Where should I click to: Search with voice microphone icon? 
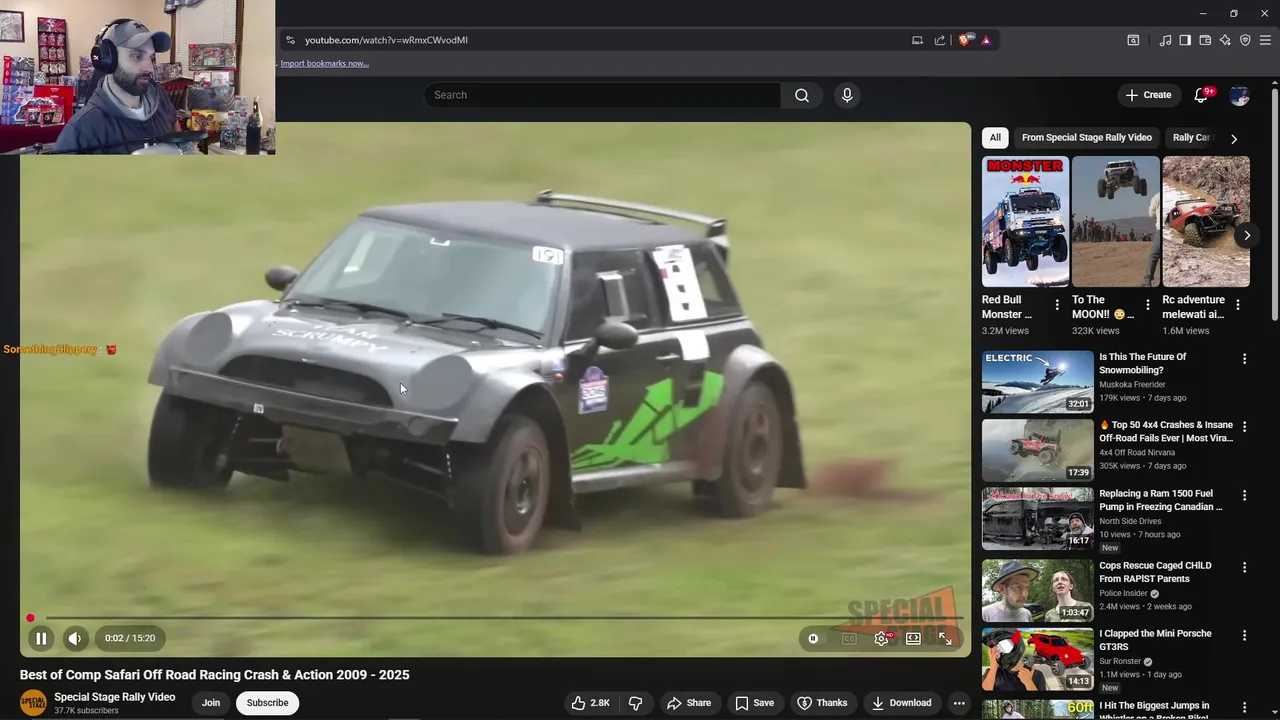click(847, 95)
